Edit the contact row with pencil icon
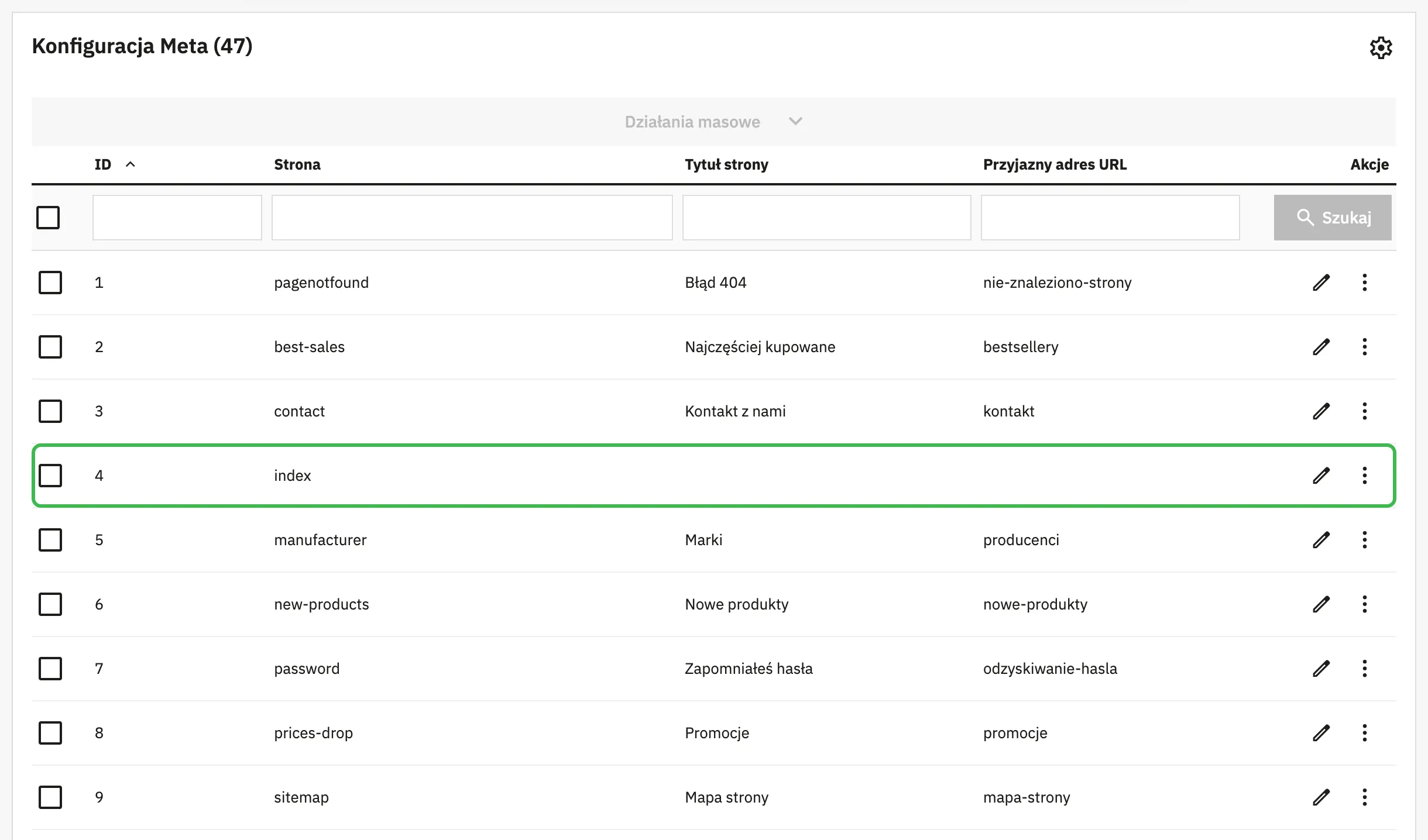Image resolution: width=1428 pixels, height=840 pixels. point(1321,411)
